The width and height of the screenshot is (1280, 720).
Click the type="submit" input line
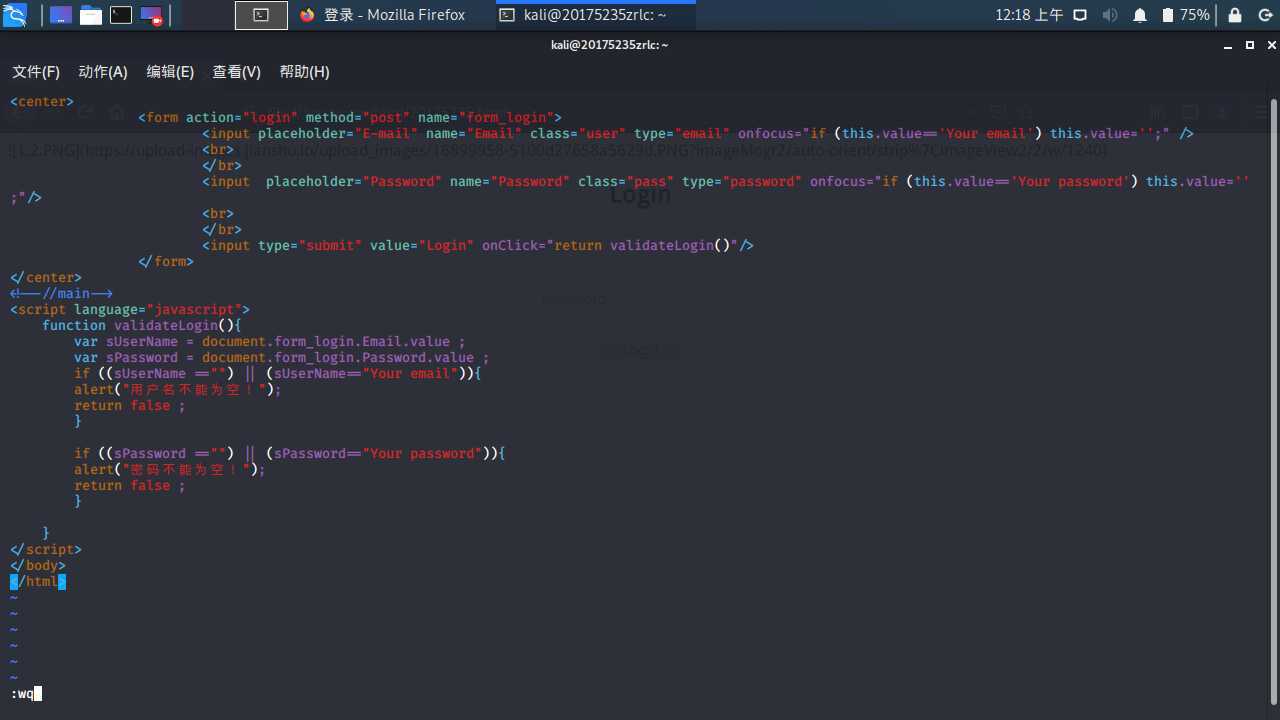478,245
